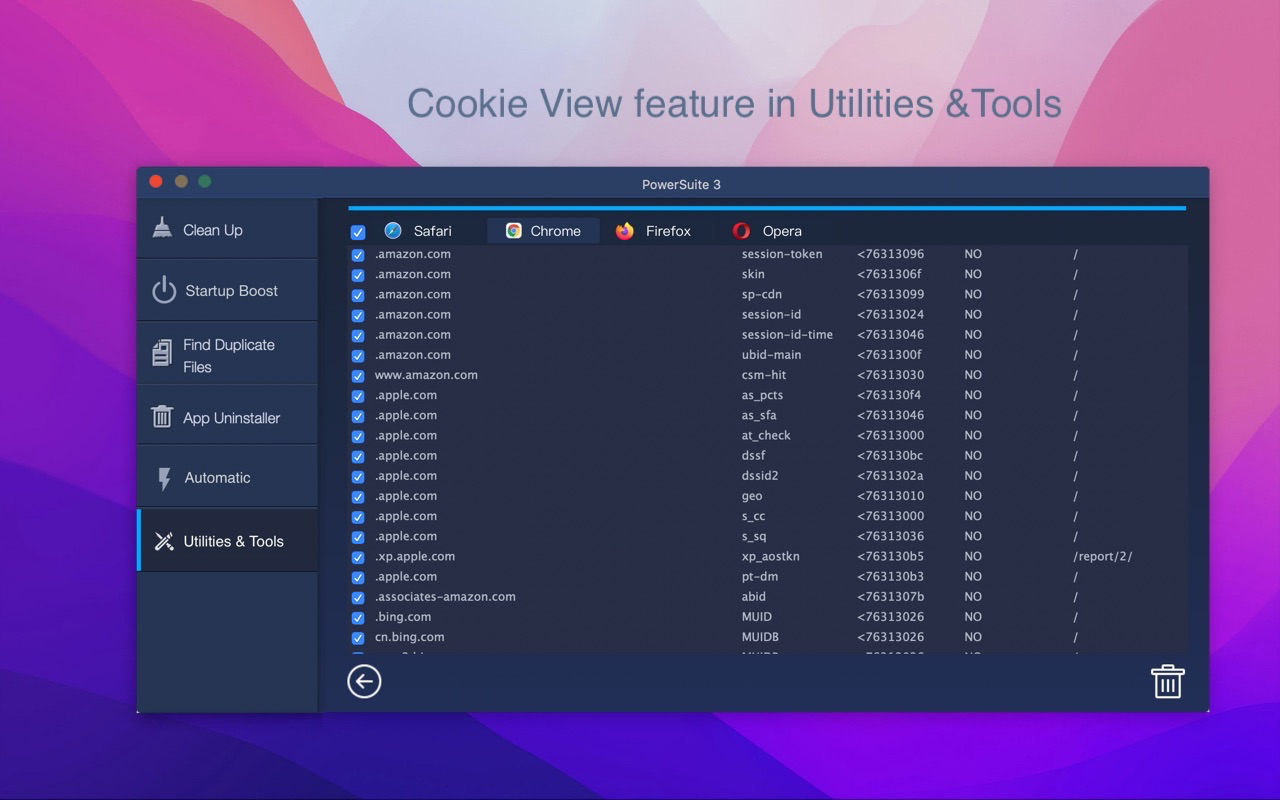Image resolution: width=1280 pixels, height=800 pixels.
Task: Uncheck the amazon skin cookie checkbox
Action: click(x=358, y=275)
